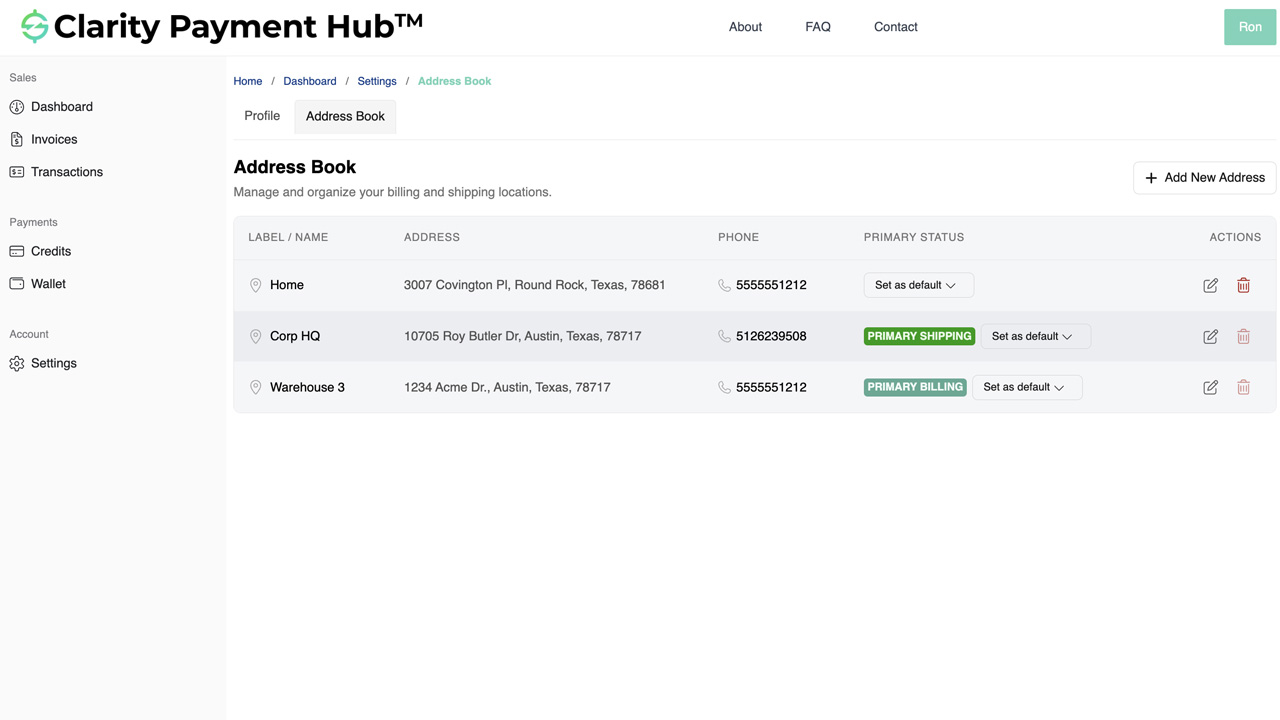Click the Invoices icon under Sales
The height and width of the screenshot is (720, 1280).
16,139
